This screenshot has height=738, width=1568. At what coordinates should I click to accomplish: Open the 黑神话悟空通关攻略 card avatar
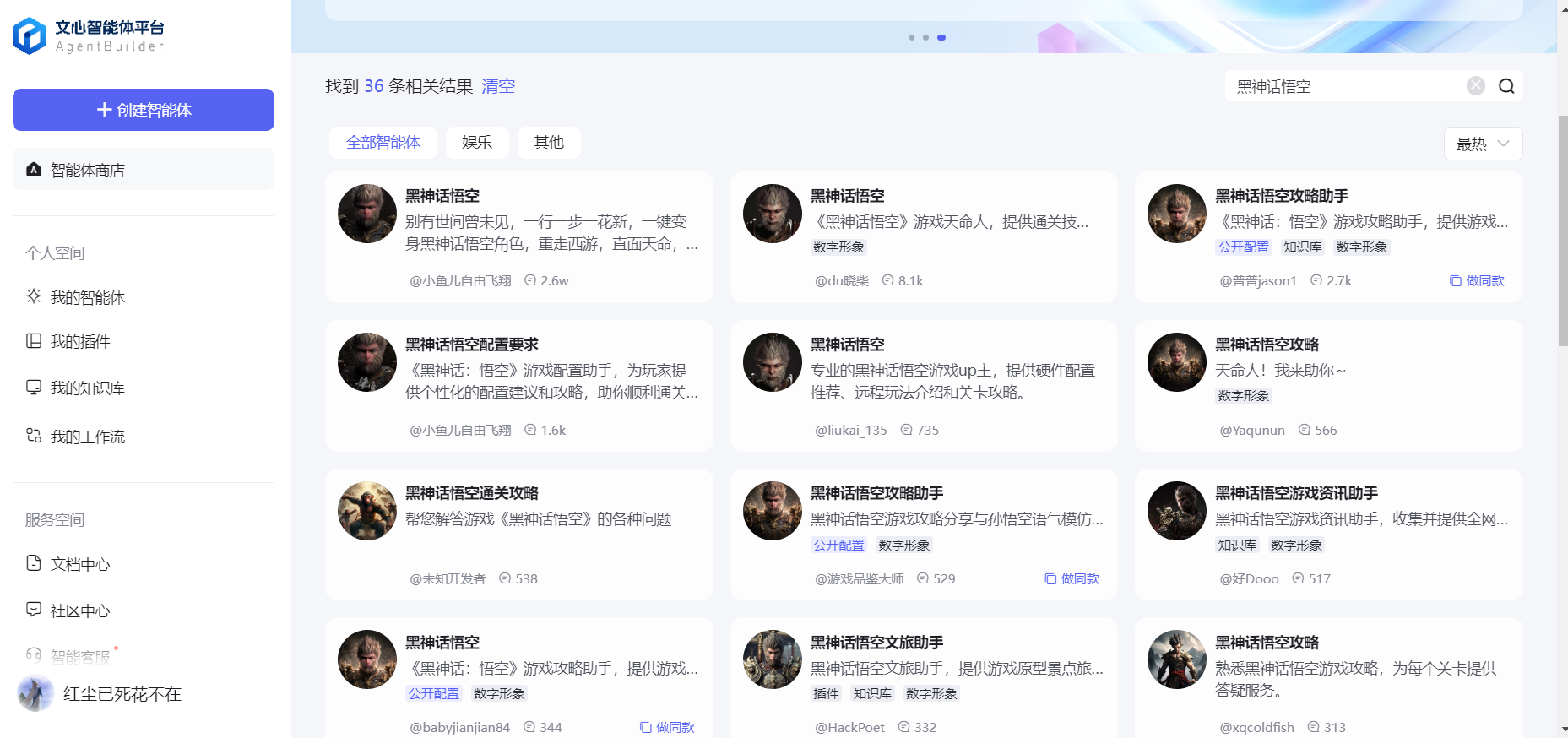point(367,511)
